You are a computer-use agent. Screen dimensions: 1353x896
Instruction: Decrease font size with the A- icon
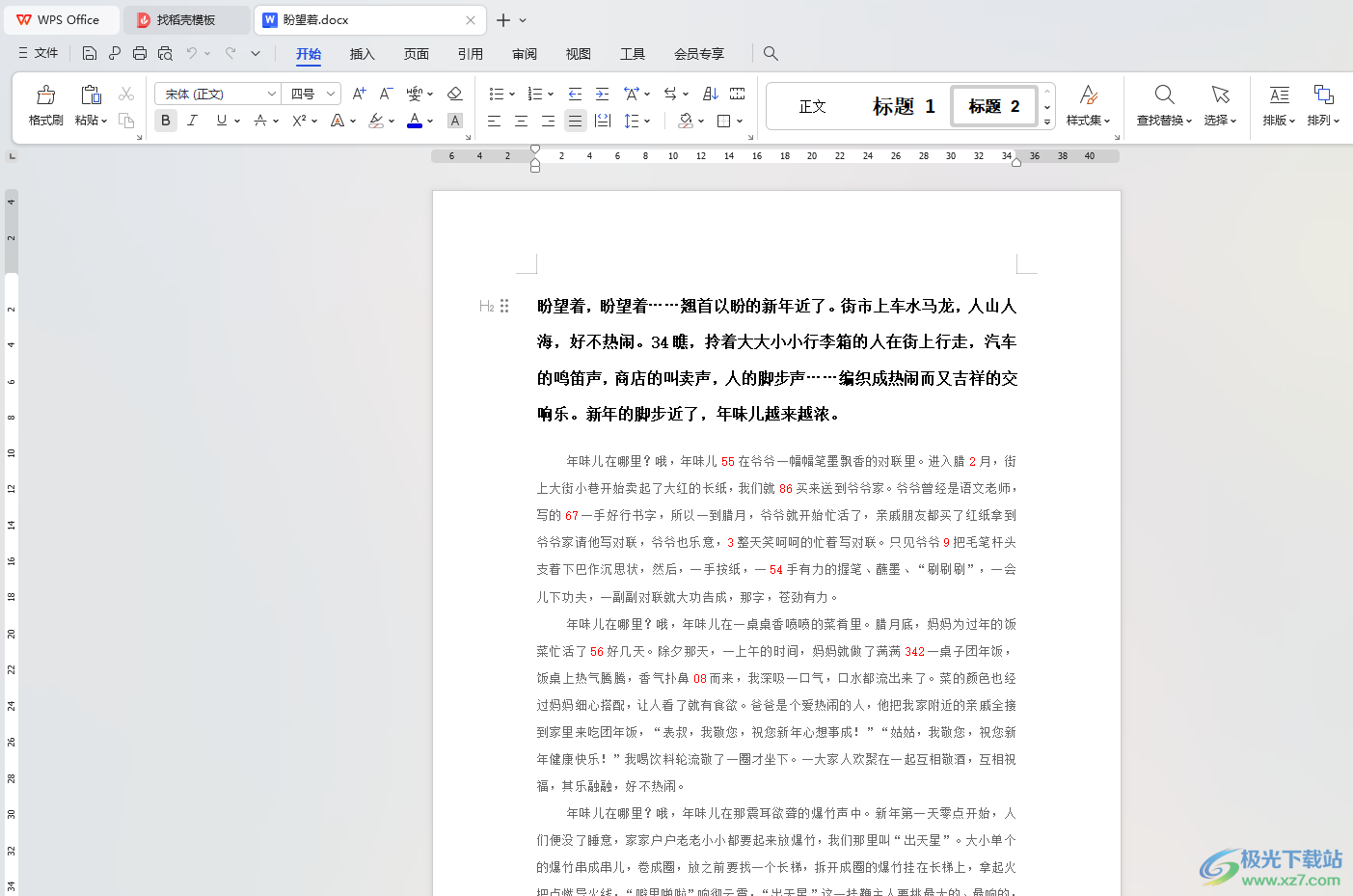pos(386,94)
